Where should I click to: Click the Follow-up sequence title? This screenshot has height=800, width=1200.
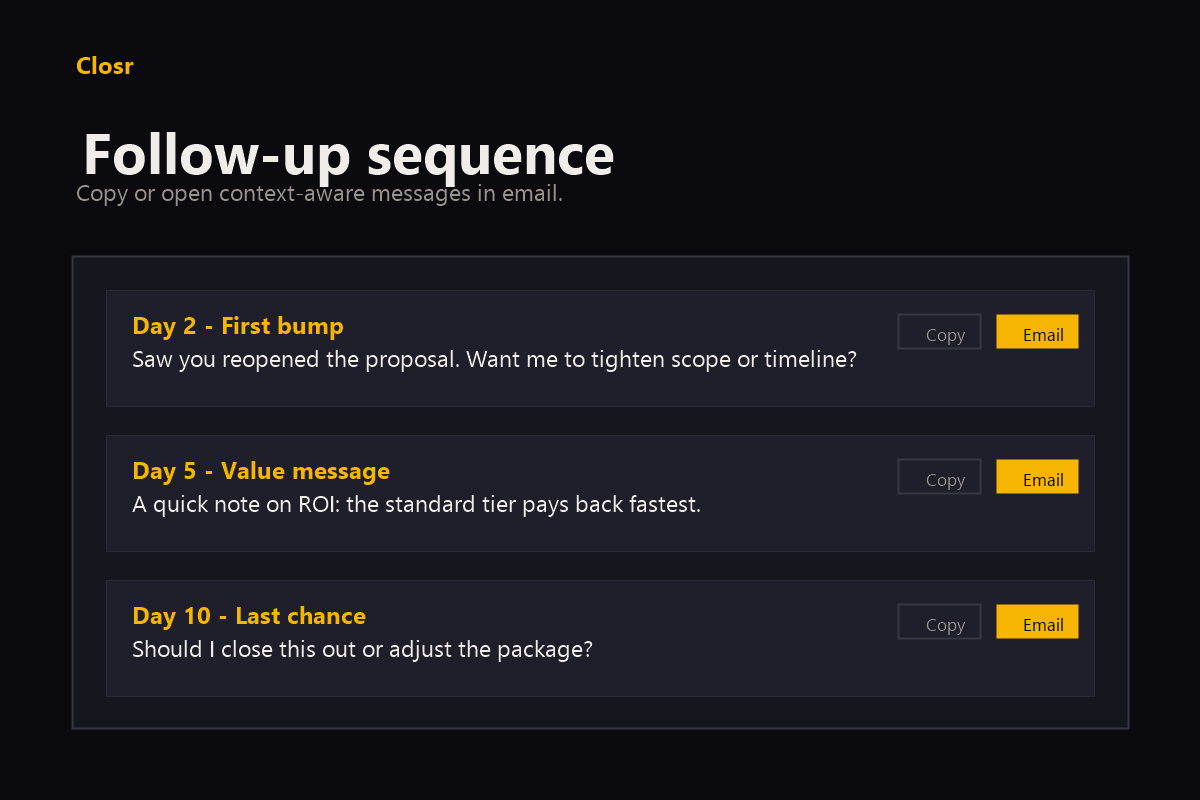[x=349, y=156]
